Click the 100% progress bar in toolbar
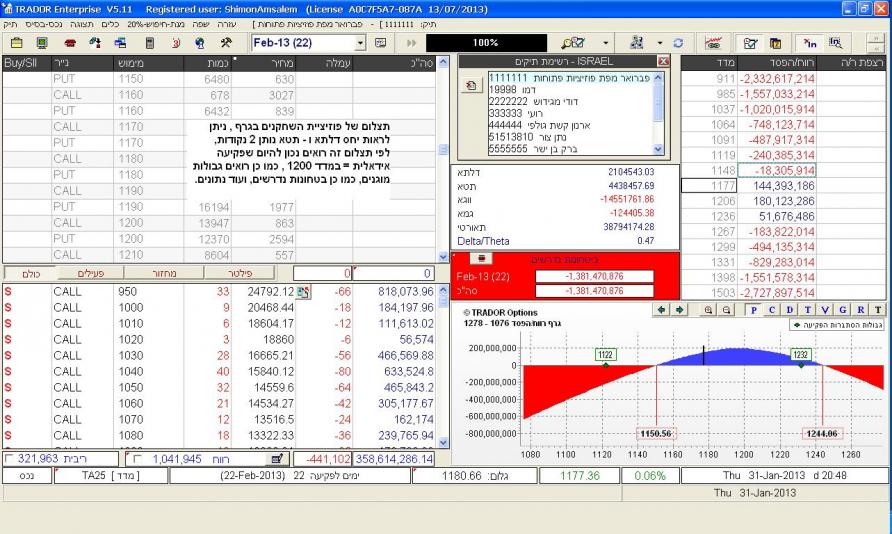This screenshot has width=892, height=534. pos(486,44)
